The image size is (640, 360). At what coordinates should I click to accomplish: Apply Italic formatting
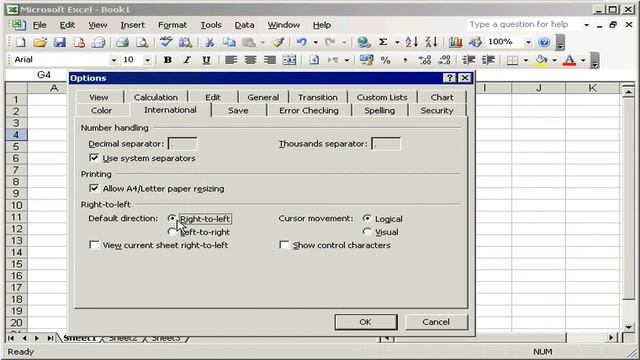click(x=187, y=60)
